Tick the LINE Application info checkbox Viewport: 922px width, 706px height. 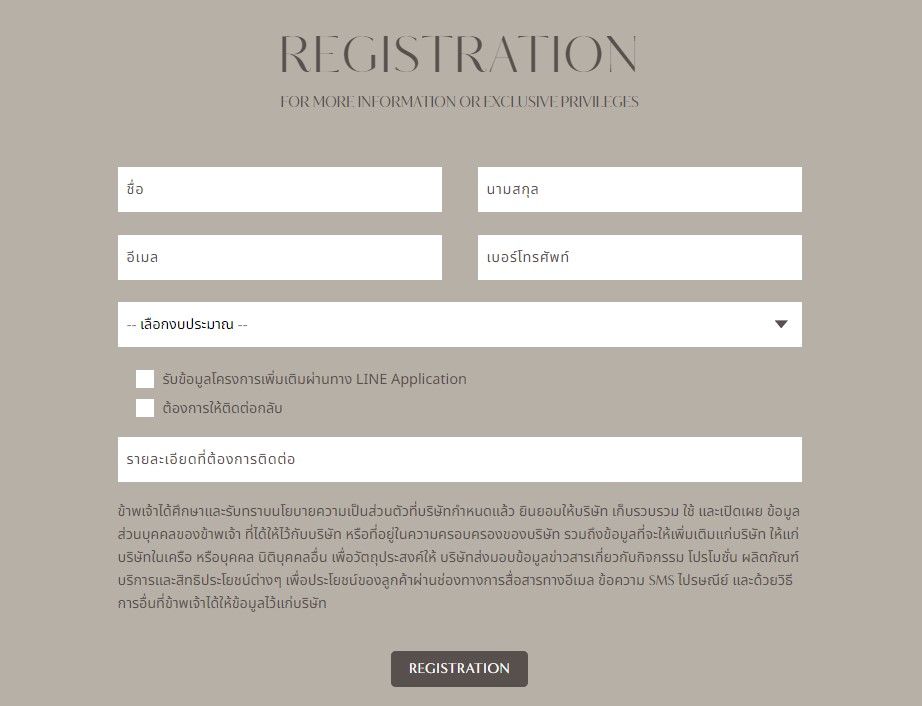[x=145, y=379]
